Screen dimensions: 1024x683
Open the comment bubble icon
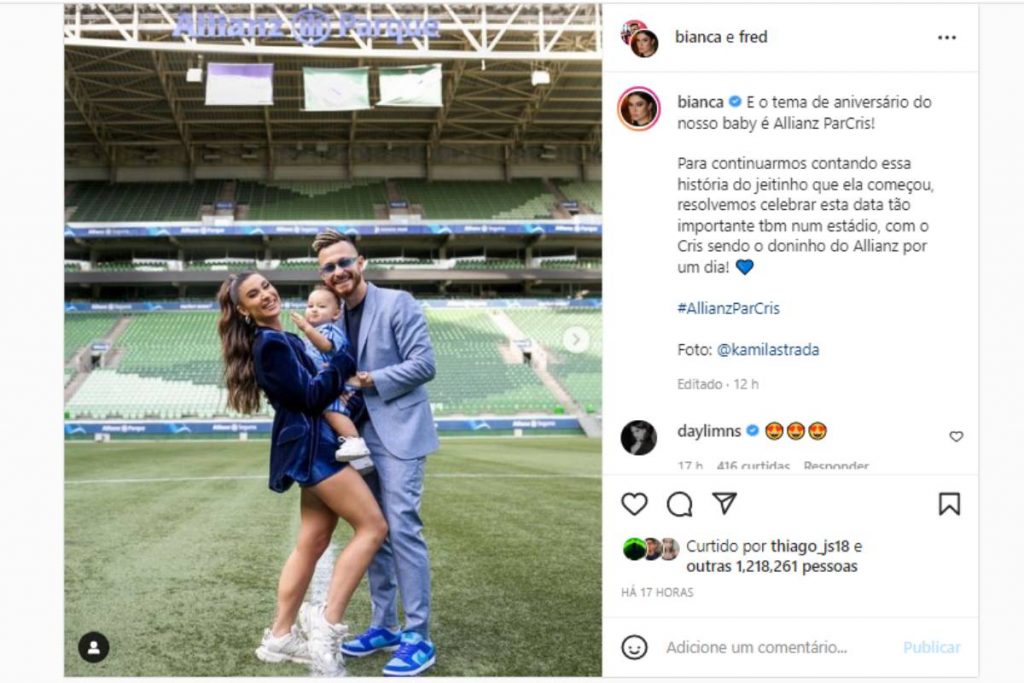[x=680, y=504]
